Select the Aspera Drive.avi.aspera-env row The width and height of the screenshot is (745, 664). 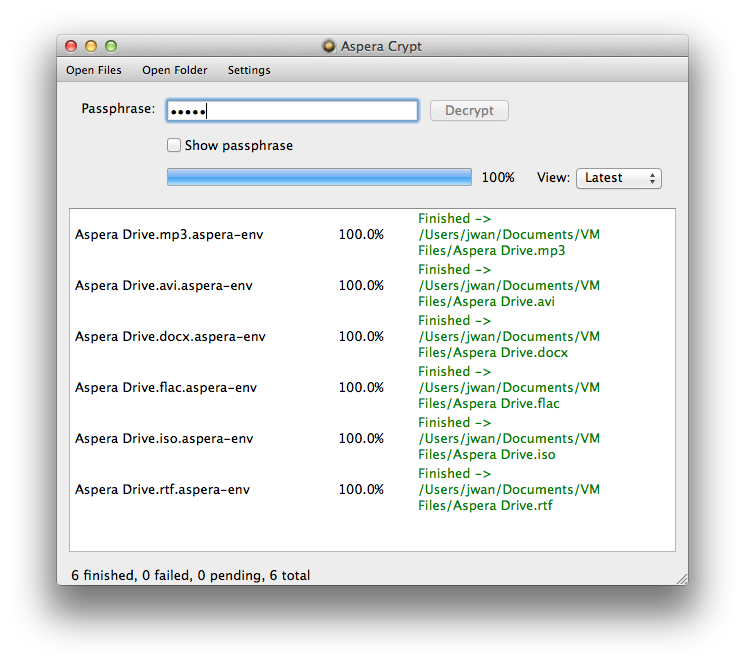[x=164, y=286]
